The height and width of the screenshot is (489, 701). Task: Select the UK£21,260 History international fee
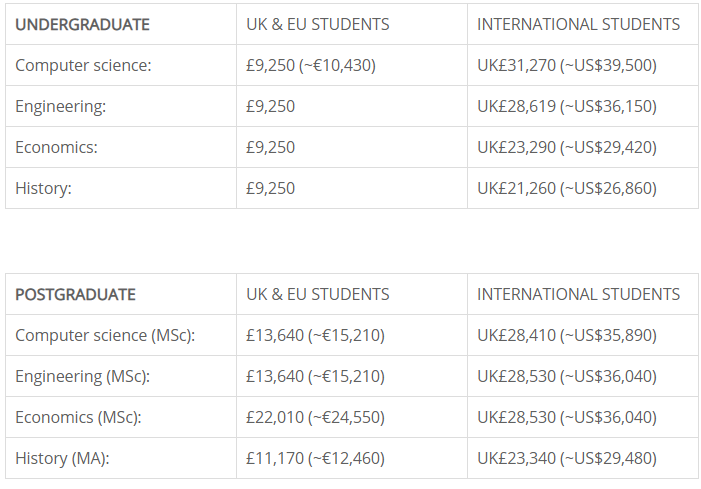(x=567, y=188)
